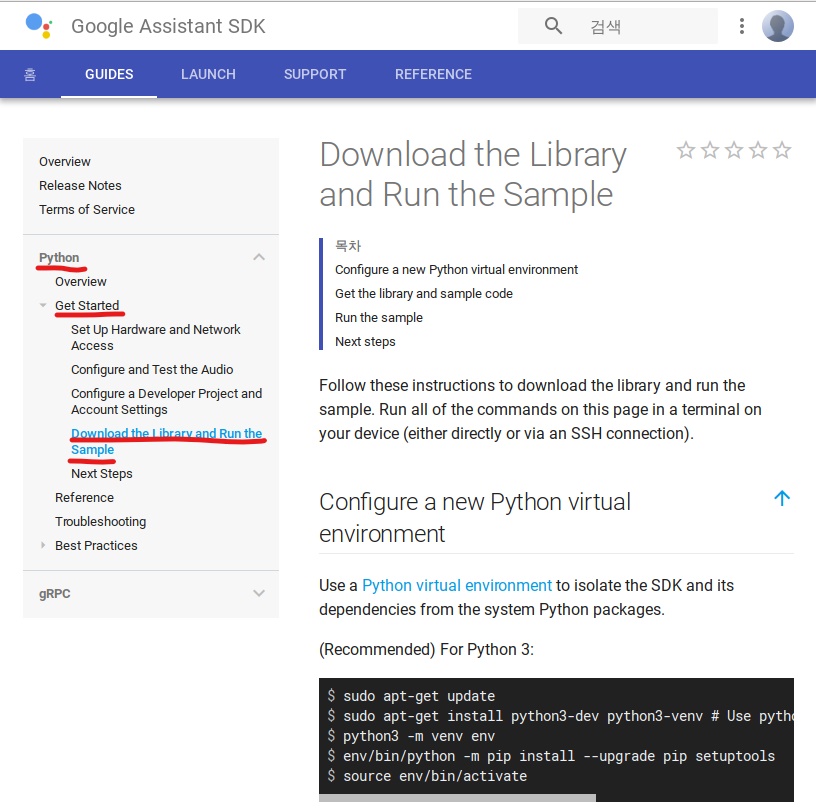The width and height of the screenshot is (816, 810).
Task: Select Download the Library and Run the Sample
Action: [x=167, y=441]
